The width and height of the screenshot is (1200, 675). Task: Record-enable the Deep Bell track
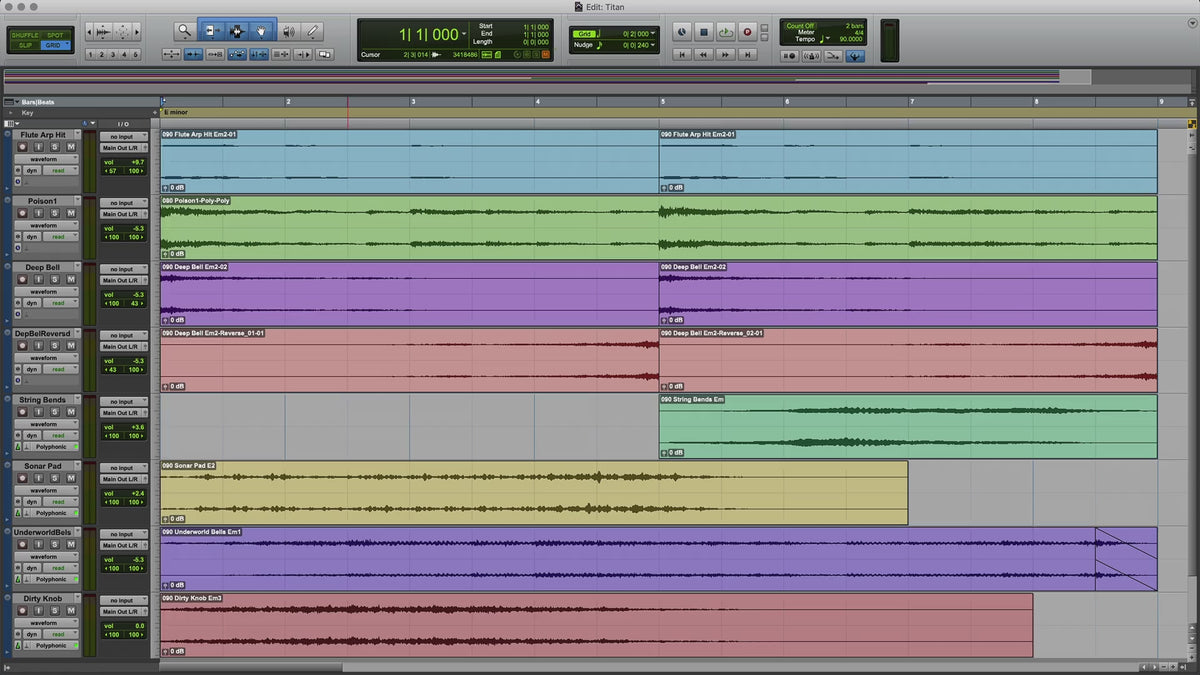pyautogui.click(x=22, y=280)
